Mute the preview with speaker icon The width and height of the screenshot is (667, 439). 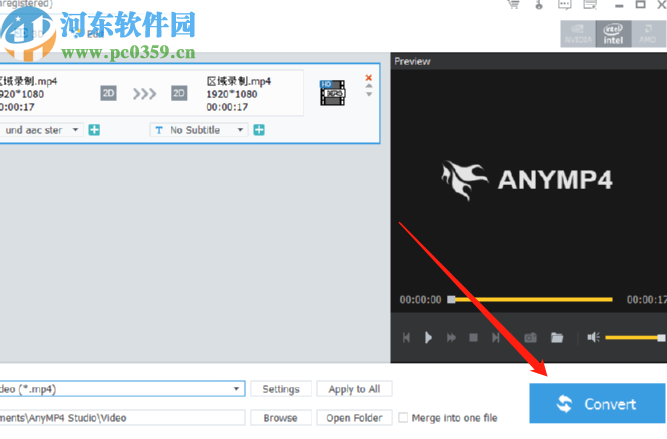point(593,337)
